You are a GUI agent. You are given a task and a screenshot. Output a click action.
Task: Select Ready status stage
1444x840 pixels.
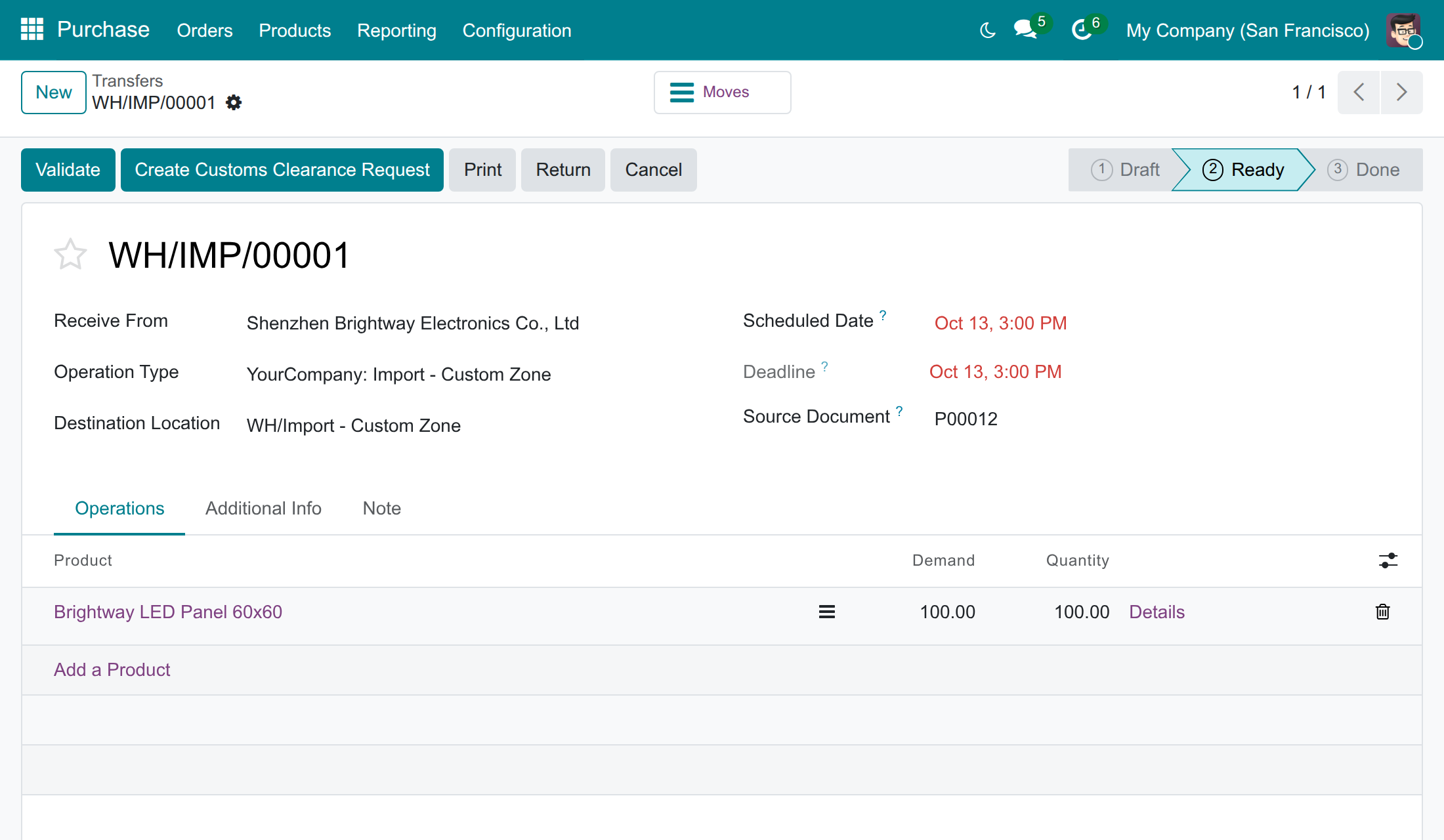1243,170
